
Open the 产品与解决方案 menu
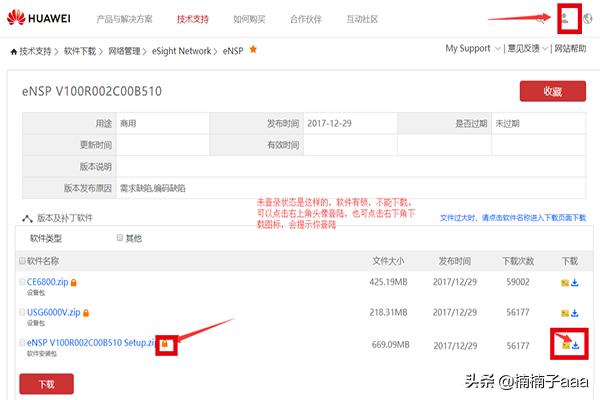click(124, 19)
